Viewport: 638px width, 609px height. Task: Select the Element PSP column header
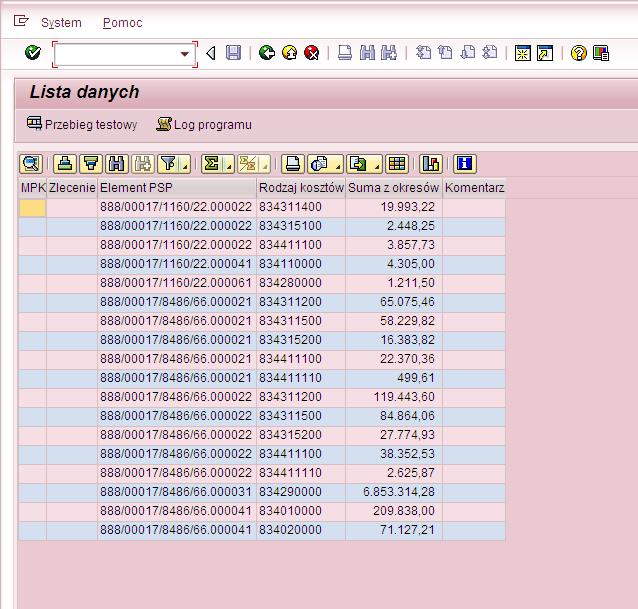(177, 188)
